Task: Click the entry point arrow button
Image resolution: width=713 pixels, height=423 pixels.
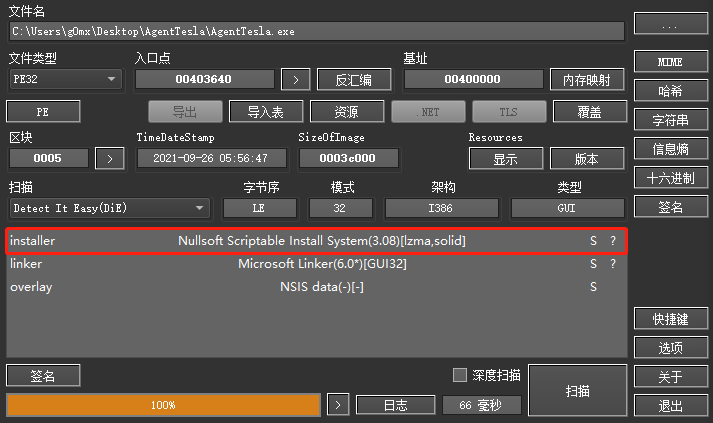Action: [296, 80]
